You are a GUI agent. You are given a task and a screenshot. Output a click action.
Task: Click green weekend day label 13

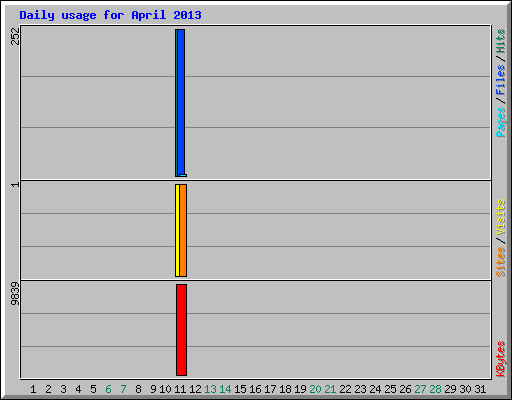[x=210, y=389]
